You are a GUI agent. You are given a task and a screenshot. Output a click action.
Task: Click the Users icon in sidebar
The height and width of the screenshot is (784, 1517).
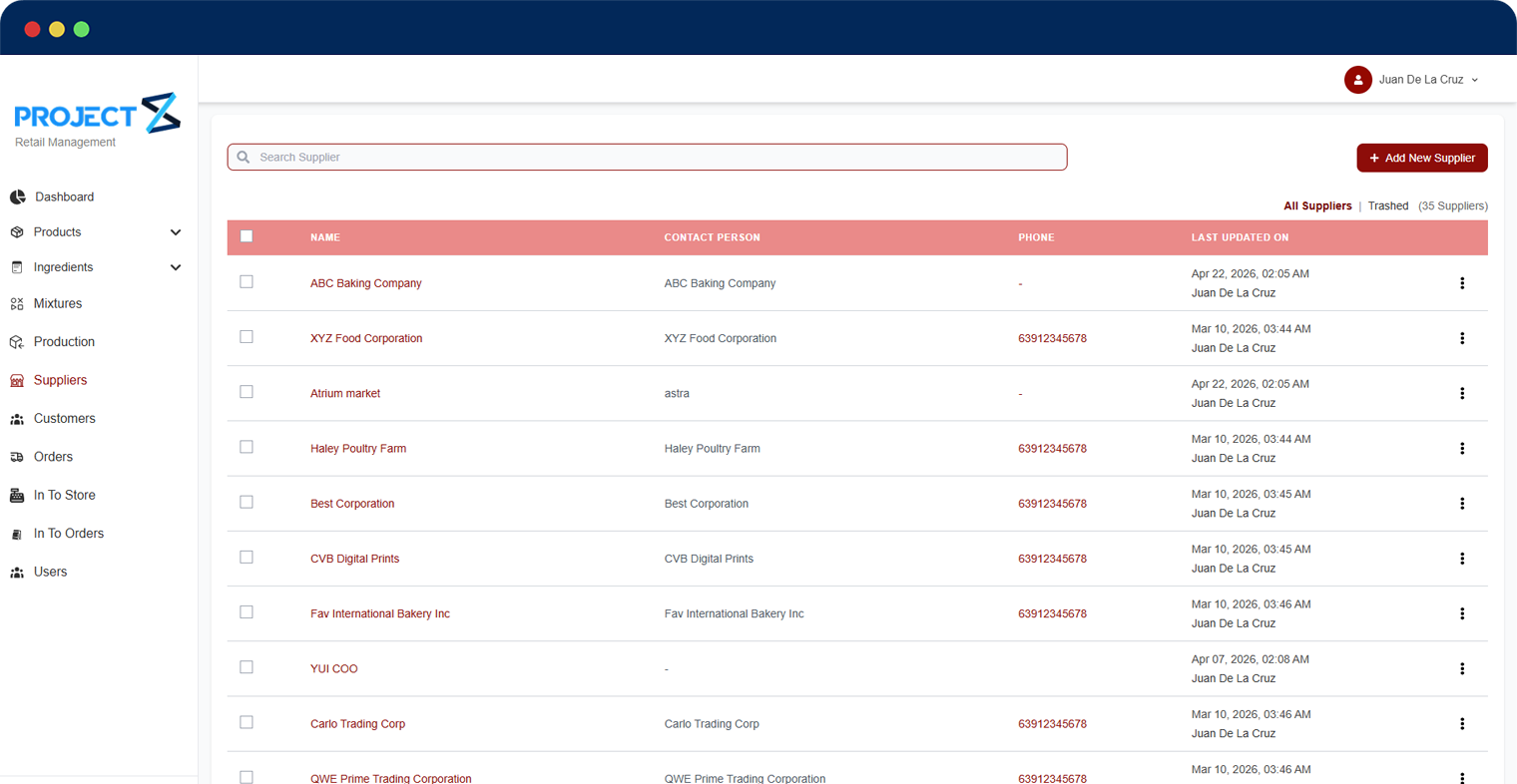17,573
